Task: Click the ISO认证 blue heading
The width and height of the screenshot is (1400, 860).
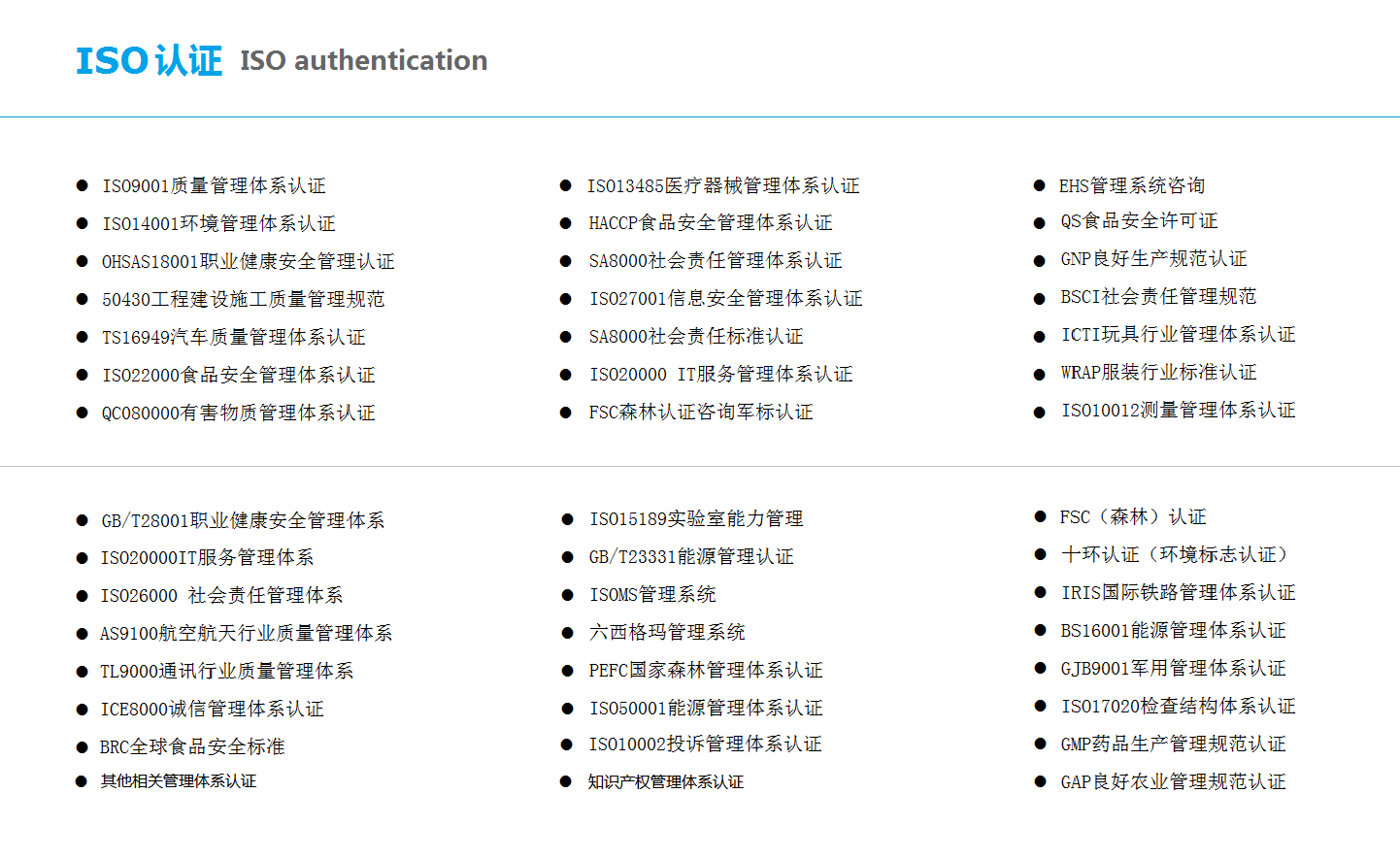Action: click(x=150, y=60)
